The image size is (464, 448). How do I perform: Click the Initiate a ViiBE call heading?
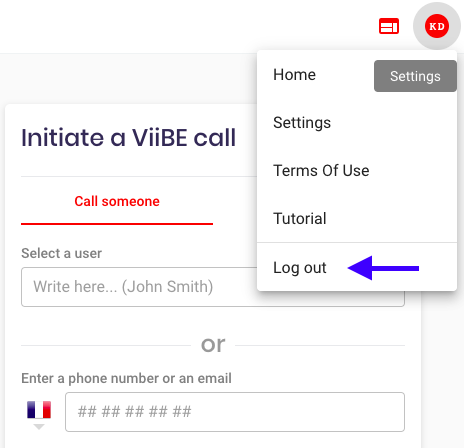(x=128, y=137)
